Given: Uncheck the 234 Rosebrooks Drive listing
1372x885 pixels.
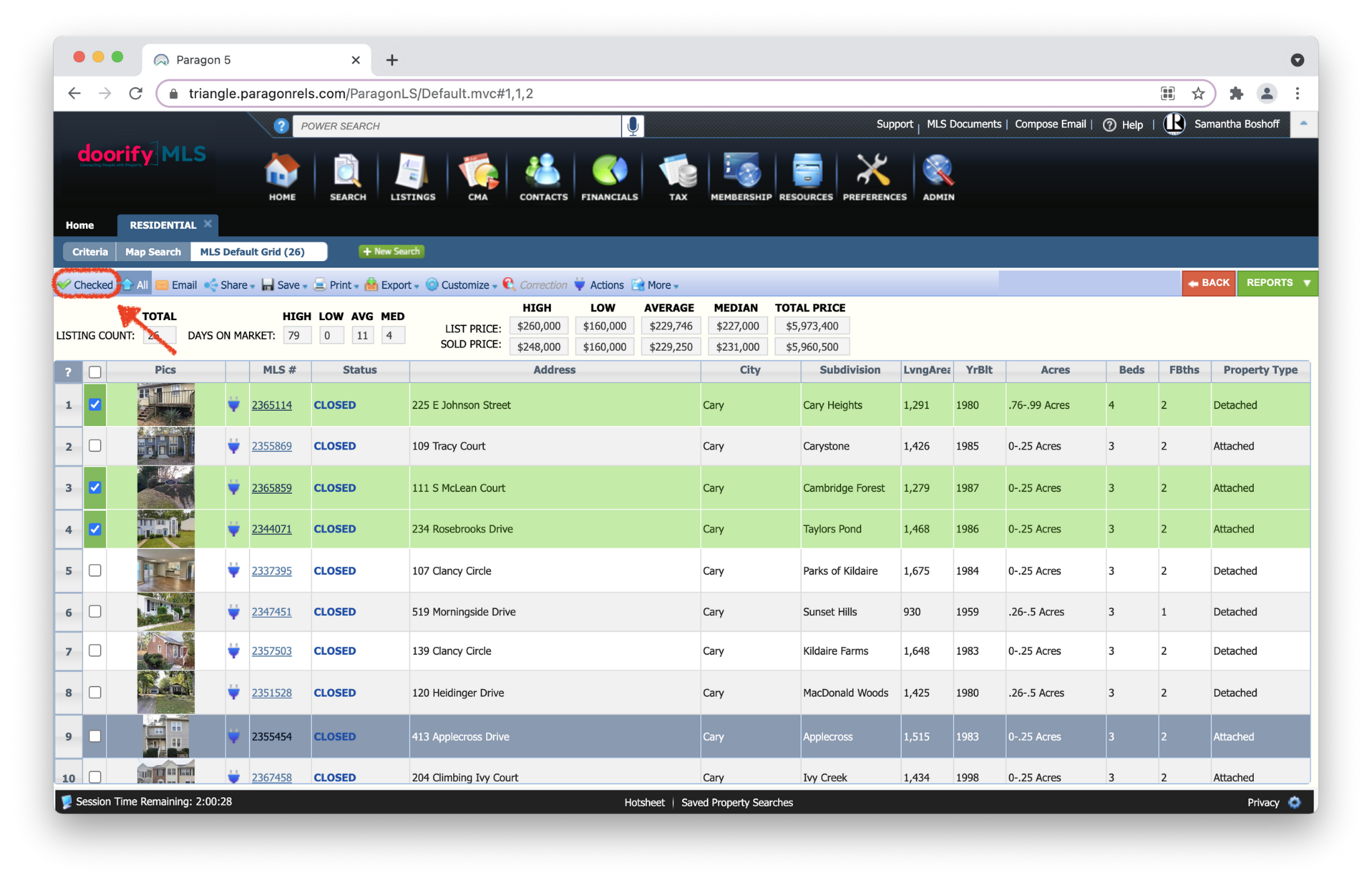Looking at the screenshot, I should (95, 529).
